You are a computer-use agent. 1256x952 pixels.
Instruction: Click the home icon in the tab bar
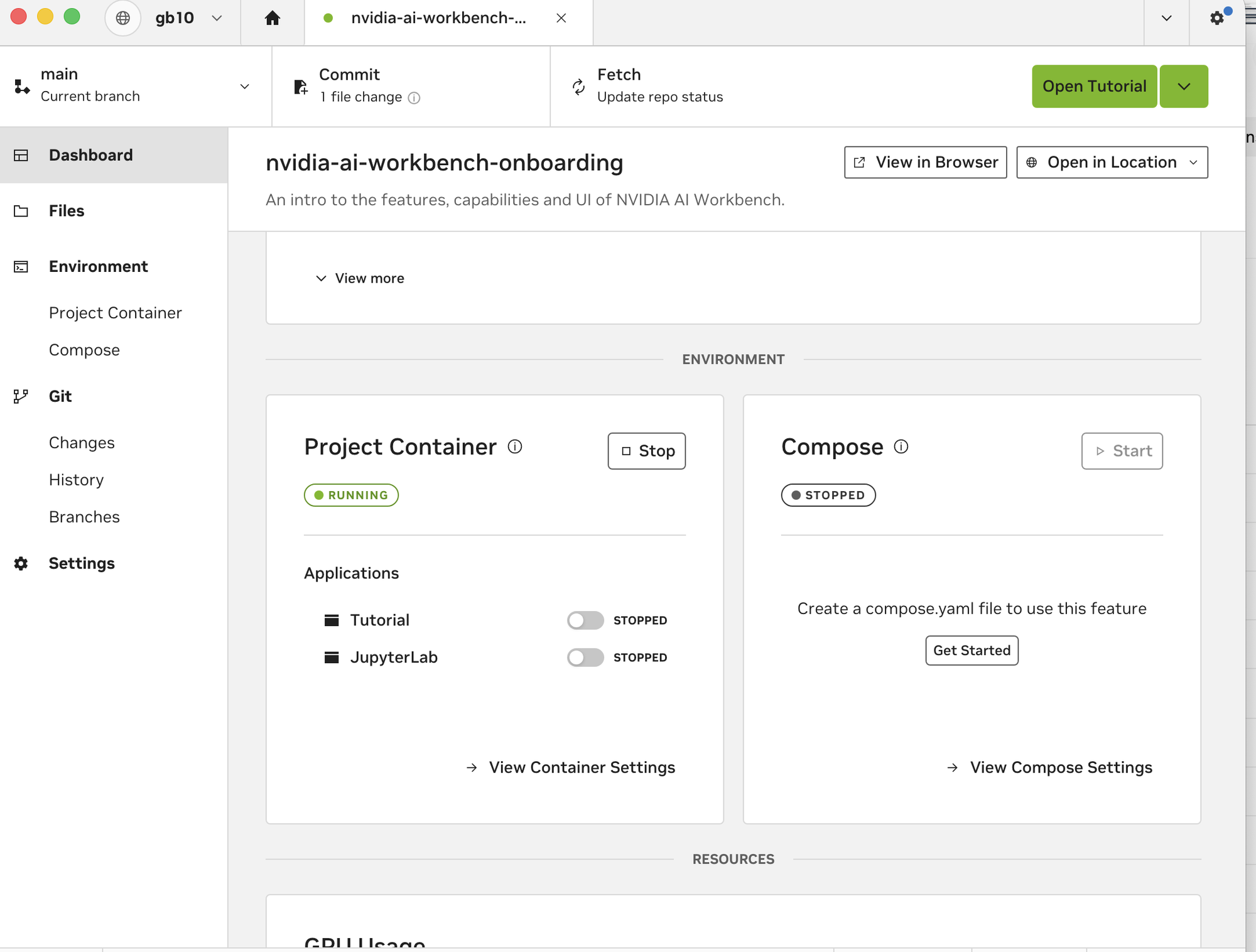pyautogui.click(x=272, y=18)
